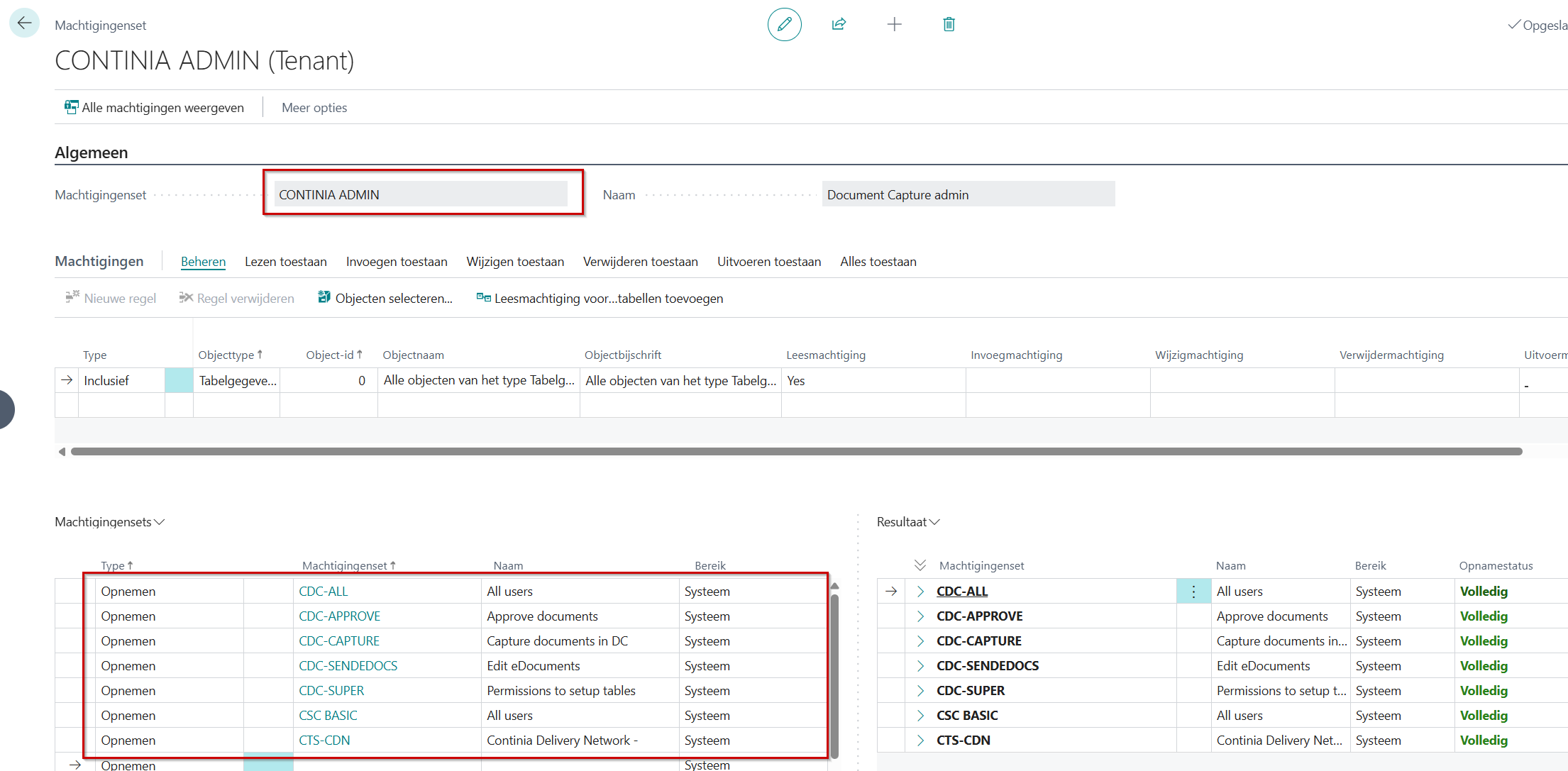Expand CDC-SENDEDOCS row in Resultaat
This screenshot has height=771, width=1568.
click(x=920, y=665)
